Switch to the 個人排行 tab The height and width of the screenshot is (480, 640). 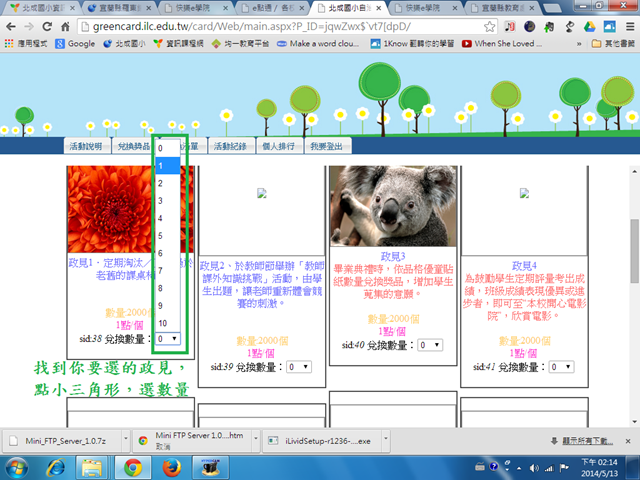(x=280, y=146)
